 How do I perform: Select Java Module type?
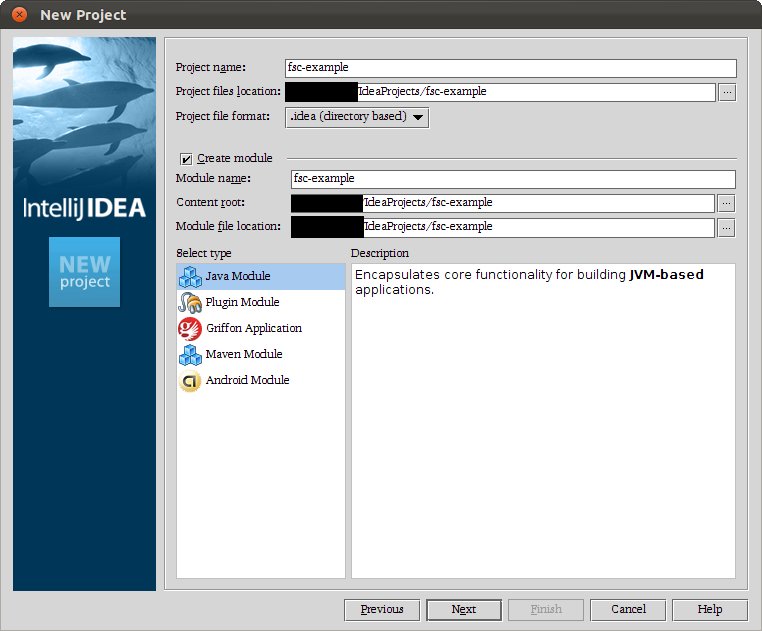[x=261, y=277]
